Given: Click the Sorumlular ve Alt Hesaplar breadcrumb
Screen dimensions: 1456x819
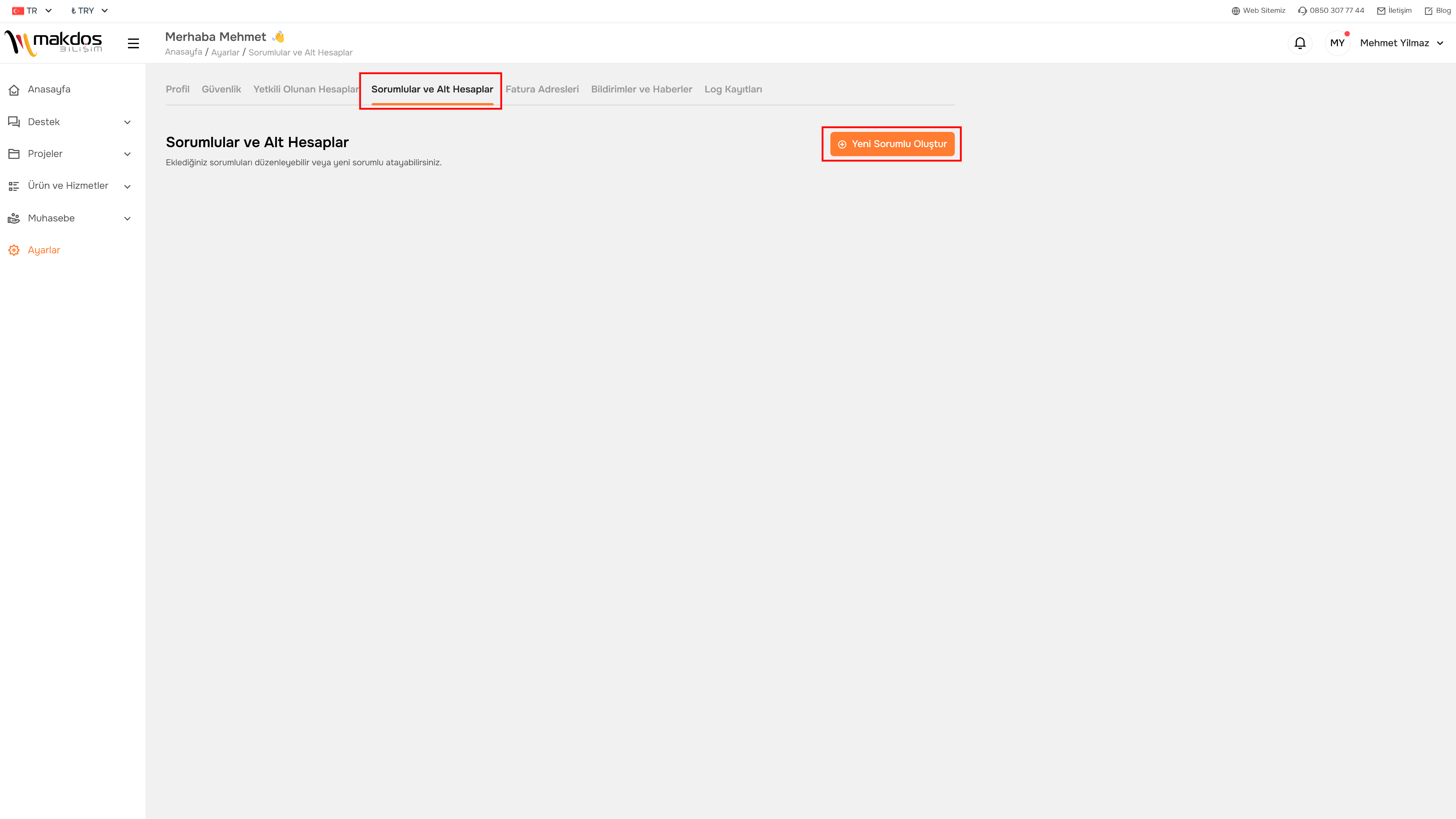Looking at the screenshot, I should [300, 53].
